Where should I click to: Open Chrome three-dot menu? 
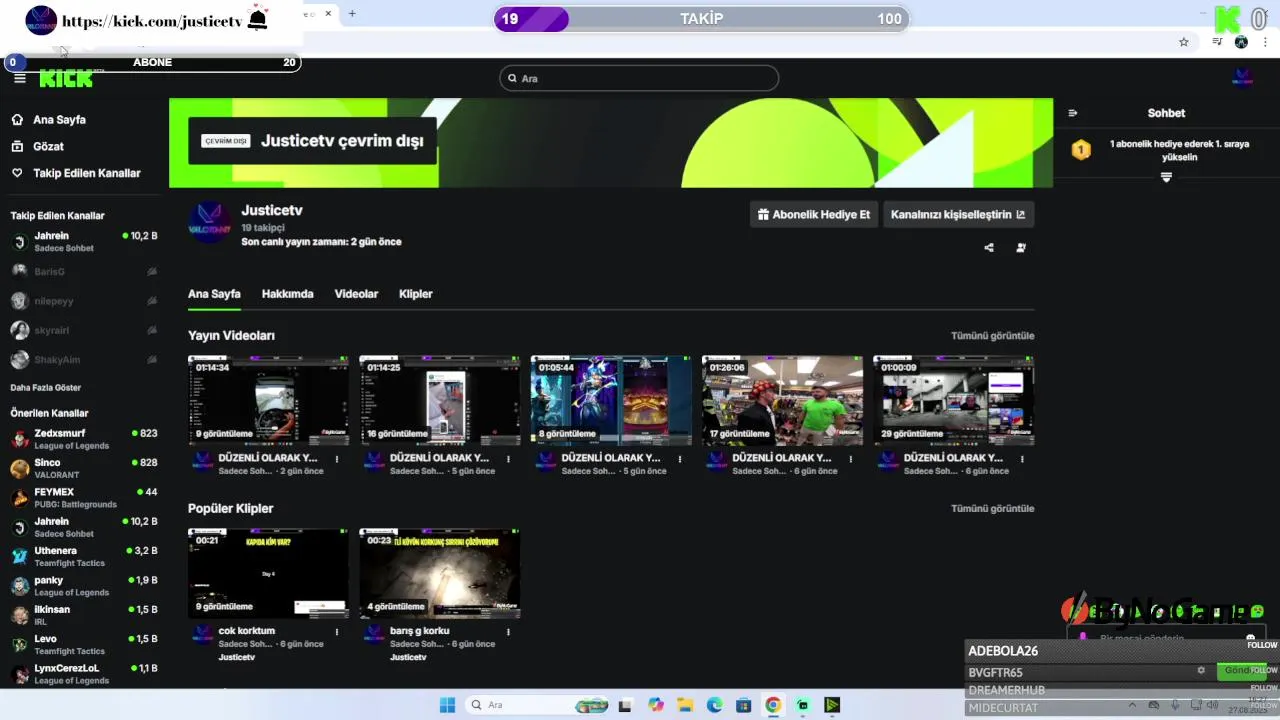(1267, 42)
